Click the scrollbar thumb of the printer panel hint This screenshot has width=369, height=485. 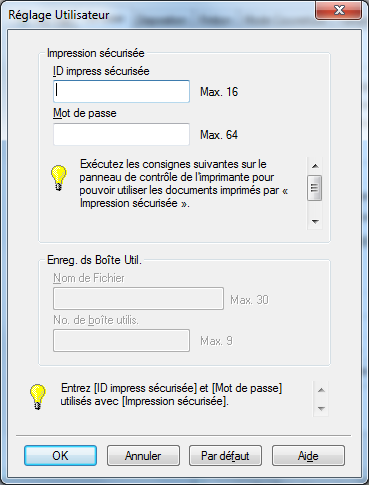click(315, 188)
